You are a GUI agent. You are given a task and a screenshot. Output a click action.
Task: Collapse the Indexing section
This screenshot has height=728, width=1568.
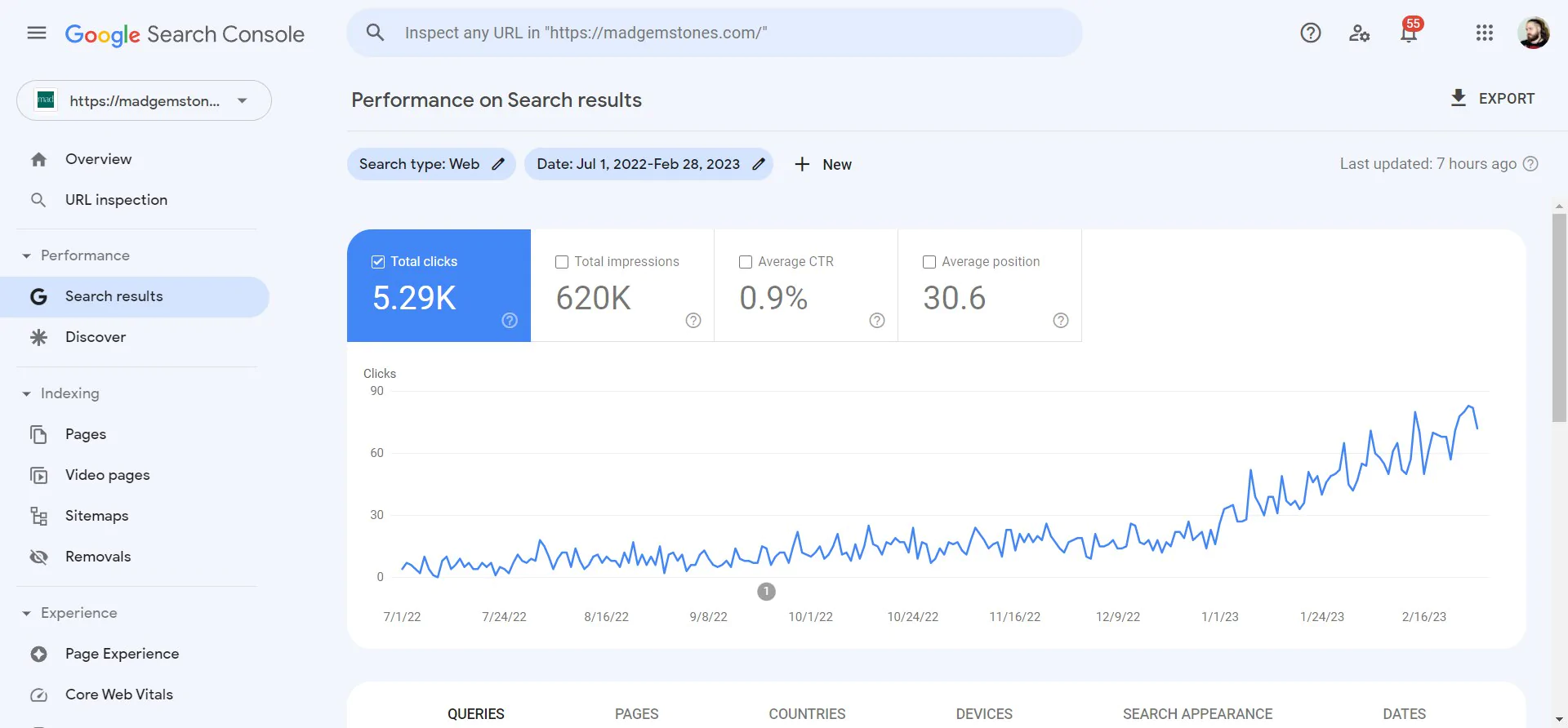click(26, 394)
